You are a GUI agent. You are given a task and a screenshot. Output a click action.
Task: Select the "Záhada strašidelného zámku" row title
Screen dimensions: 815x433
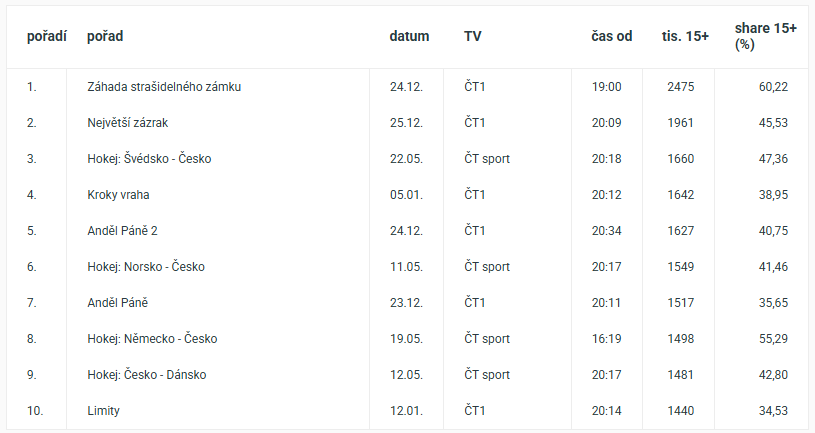164,87
